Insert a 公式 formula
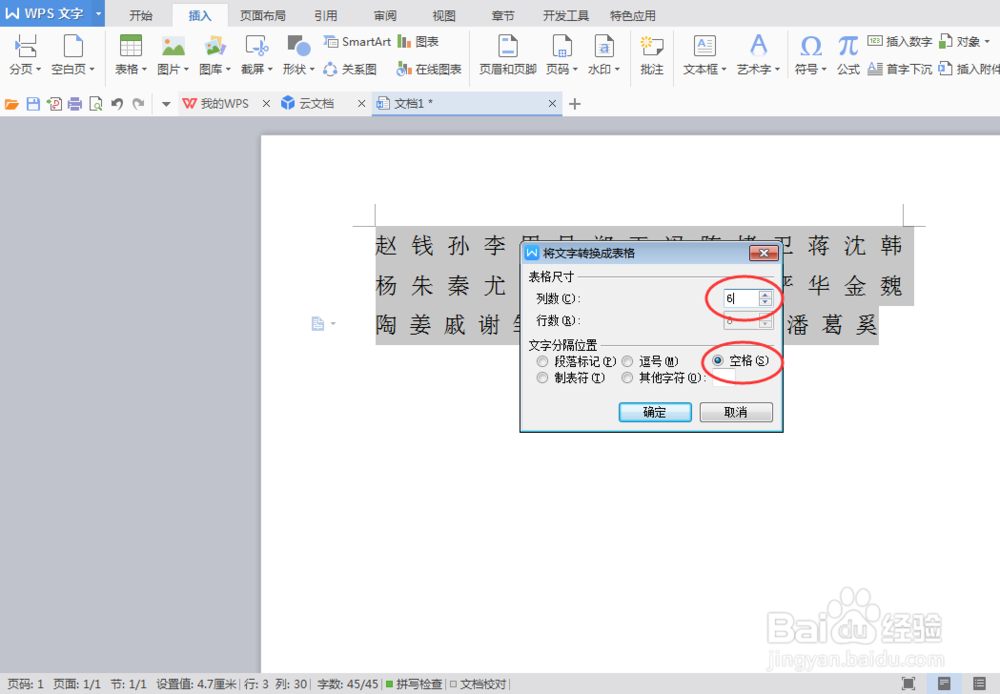This screenshot has height=694, width=1000. click(848, 55)
